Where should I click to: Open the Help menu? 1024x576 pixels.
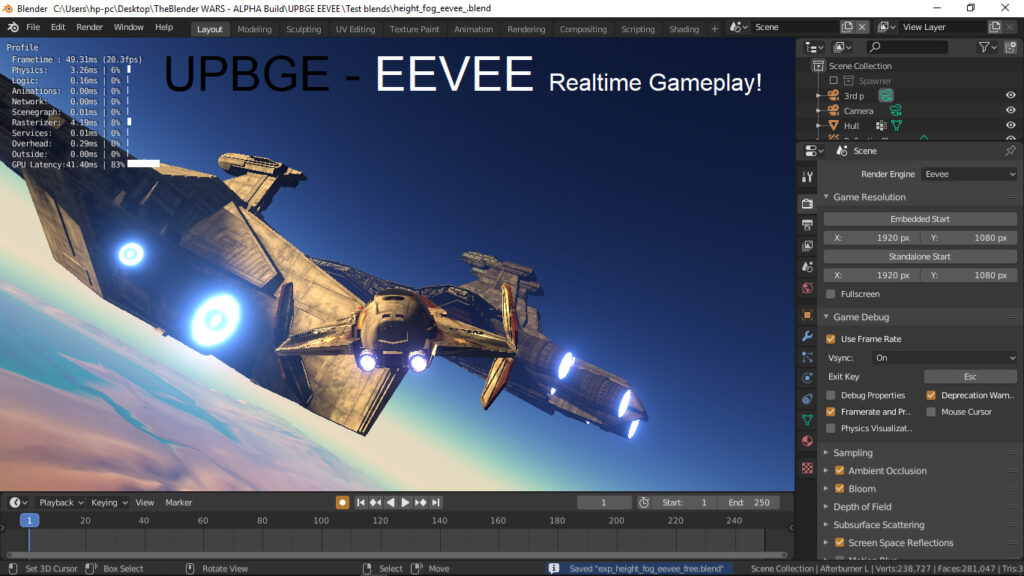click(x=164, y=27)
